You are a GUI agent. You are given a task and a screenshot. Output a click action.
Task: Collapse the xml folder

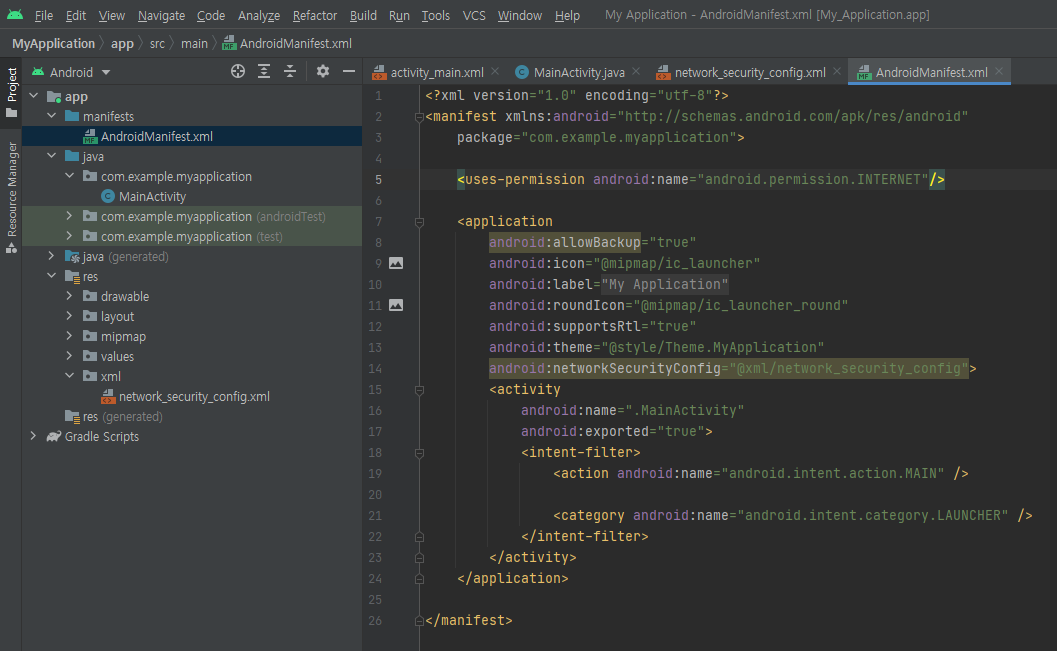[69, 376]
